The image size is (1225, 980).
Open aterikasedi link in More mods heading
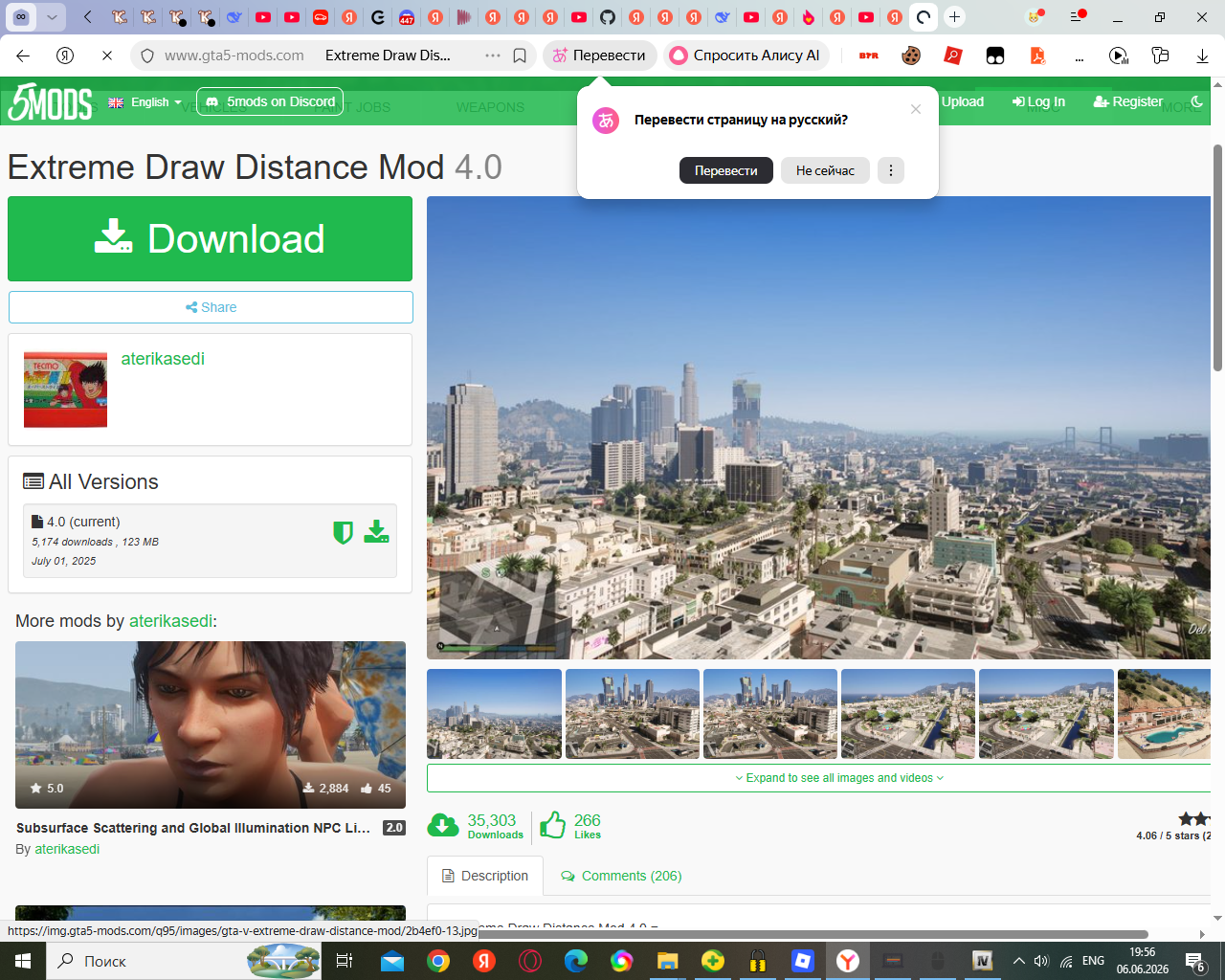pos(171,621)
